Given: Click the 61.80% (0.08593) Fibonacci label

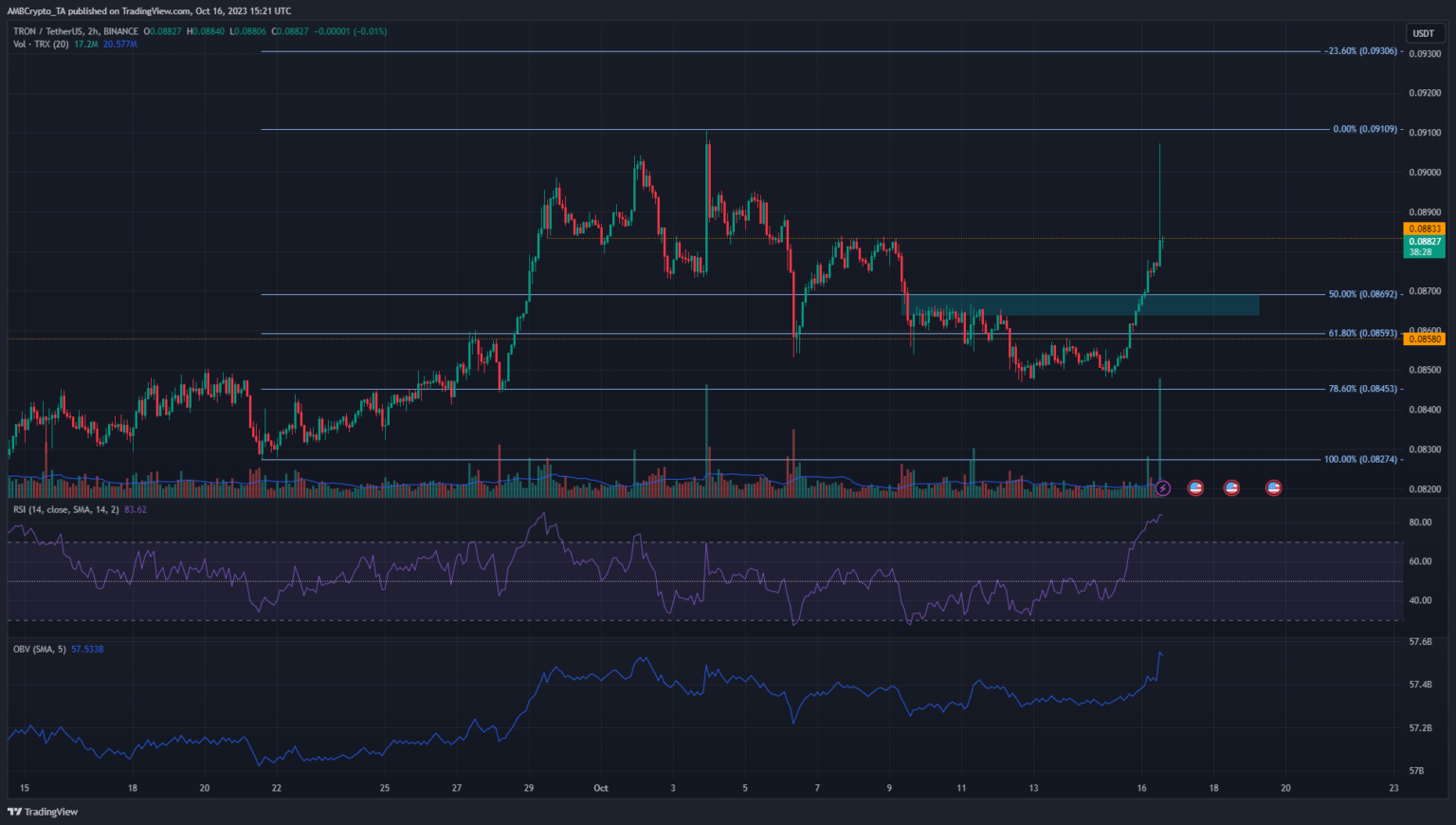Looking at the screenshot, I should [1362, 334].
